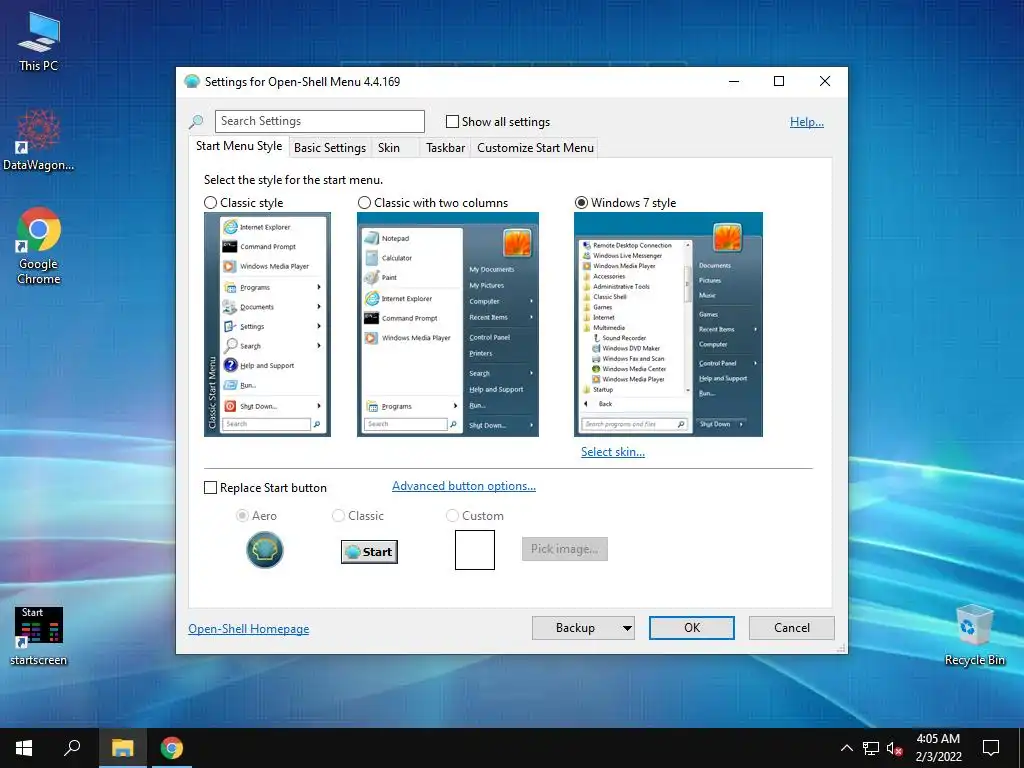Minimize the Open-Shell settings window

tap(734, 81)
